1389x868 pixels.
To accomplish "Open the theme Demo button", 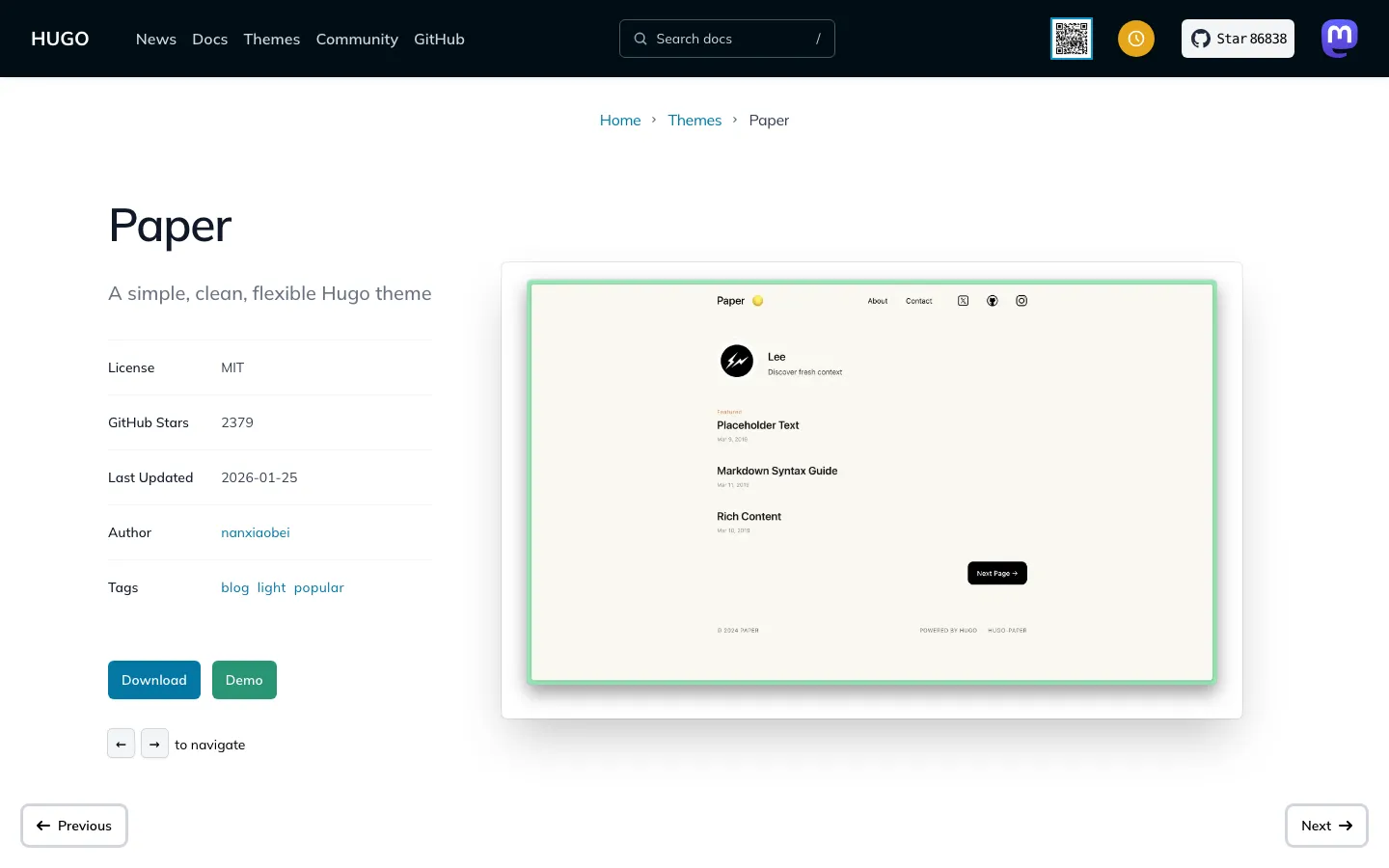I will (x=244, y=680).
